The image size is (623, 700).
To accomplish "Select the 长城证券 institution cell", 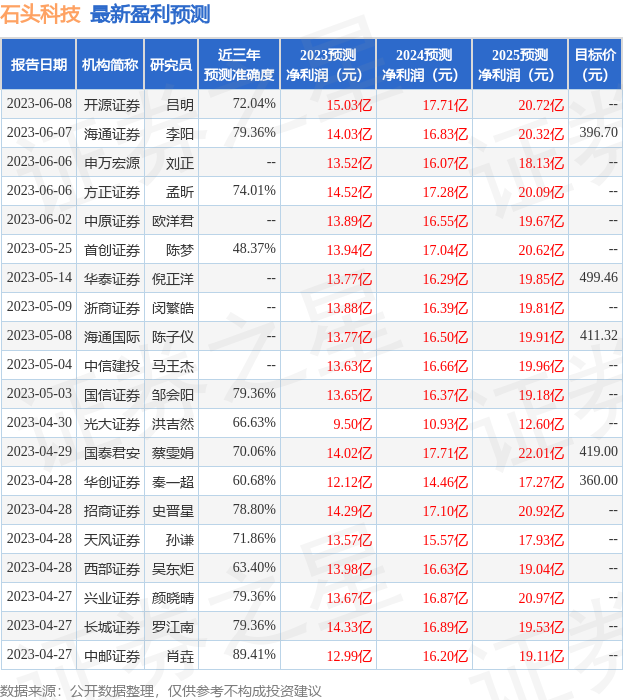I will coord(112,627).
